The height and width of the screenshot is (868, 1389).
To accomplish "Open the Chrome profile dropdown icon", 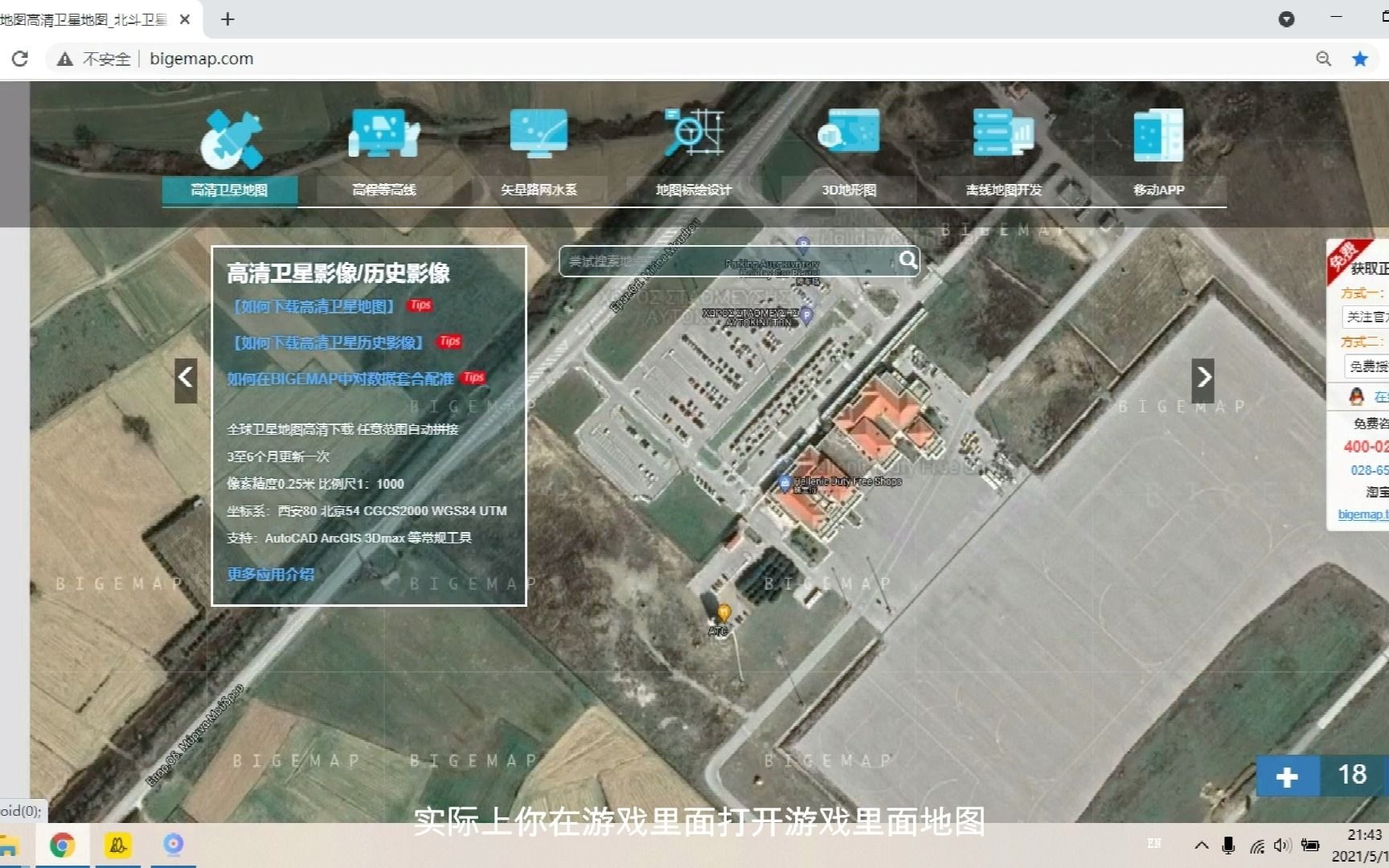I will pos(1286,19).
